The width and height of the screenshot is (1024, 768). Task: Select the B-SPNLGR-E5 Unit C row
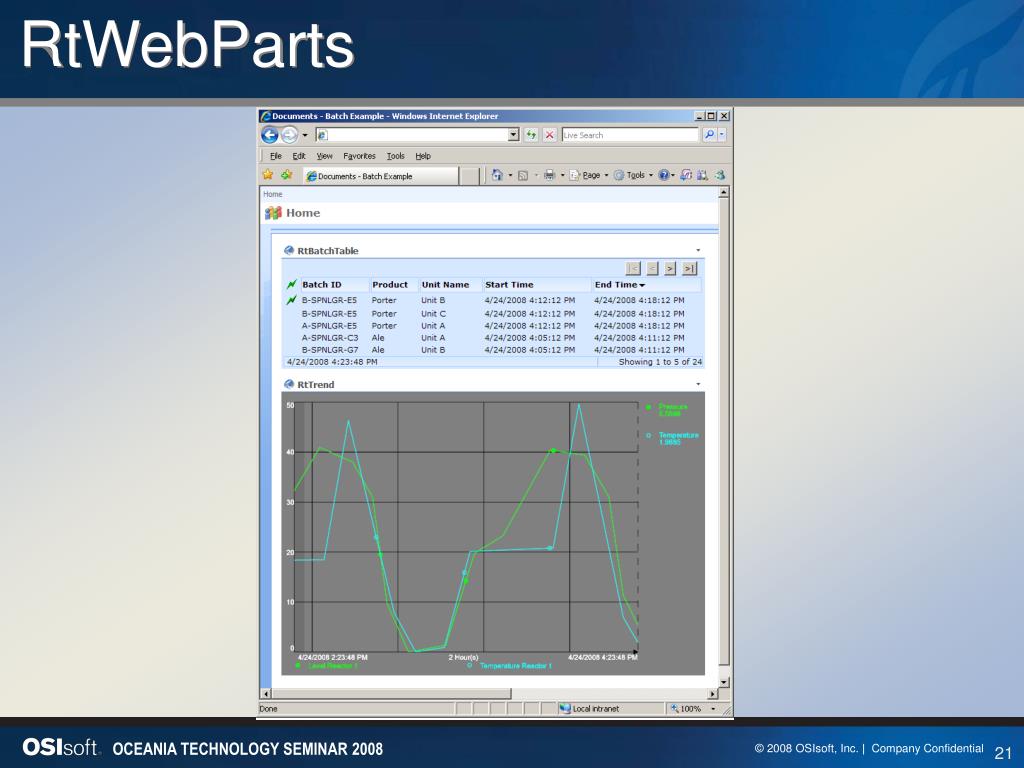click(494, 313)
